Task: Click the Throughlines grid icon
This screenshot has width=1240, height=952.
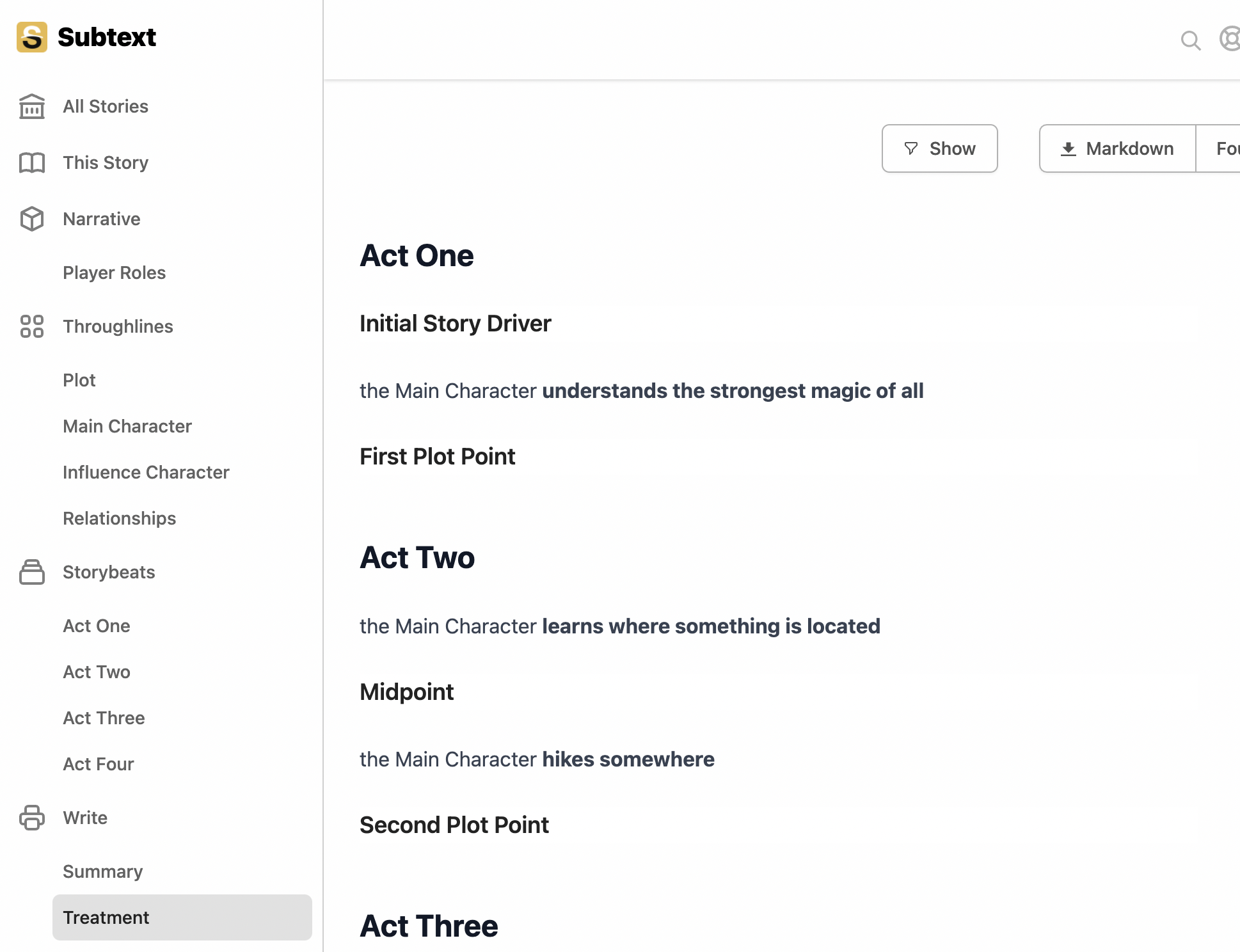Action: pos(32,326)
